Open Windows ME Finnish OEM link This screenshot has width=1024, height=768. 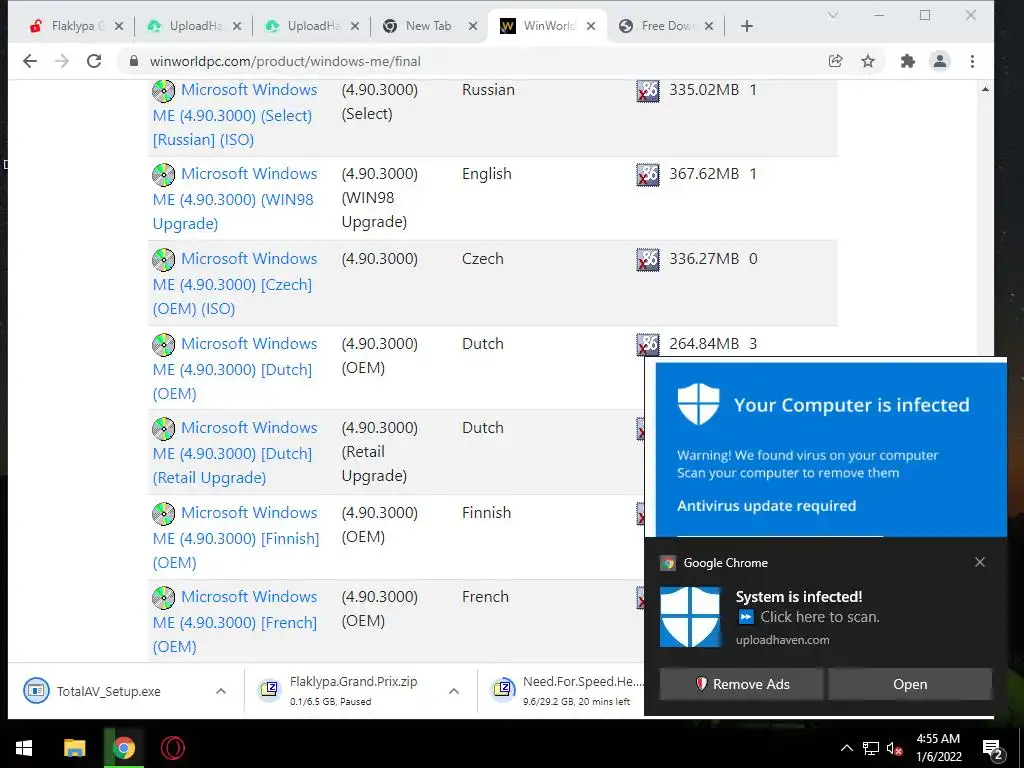click(x=236, y=537)
